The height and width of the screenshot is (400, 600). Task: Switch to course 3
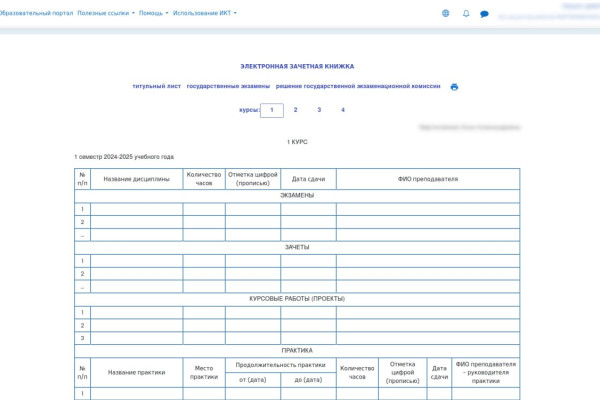pos(319,110)
